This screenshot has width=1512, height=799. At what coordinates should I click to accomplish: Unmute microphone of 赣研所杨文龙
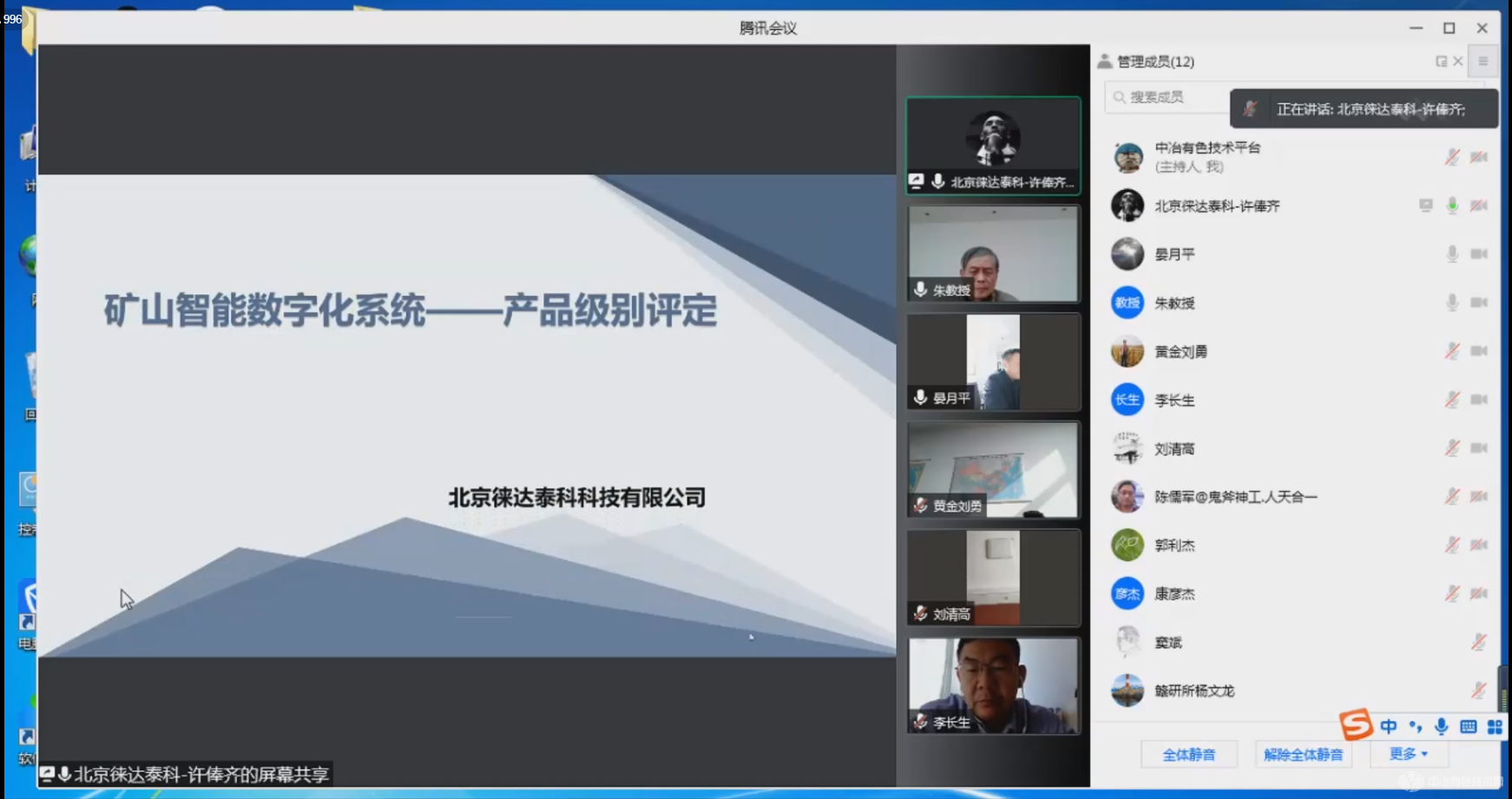coord(1478,691)
